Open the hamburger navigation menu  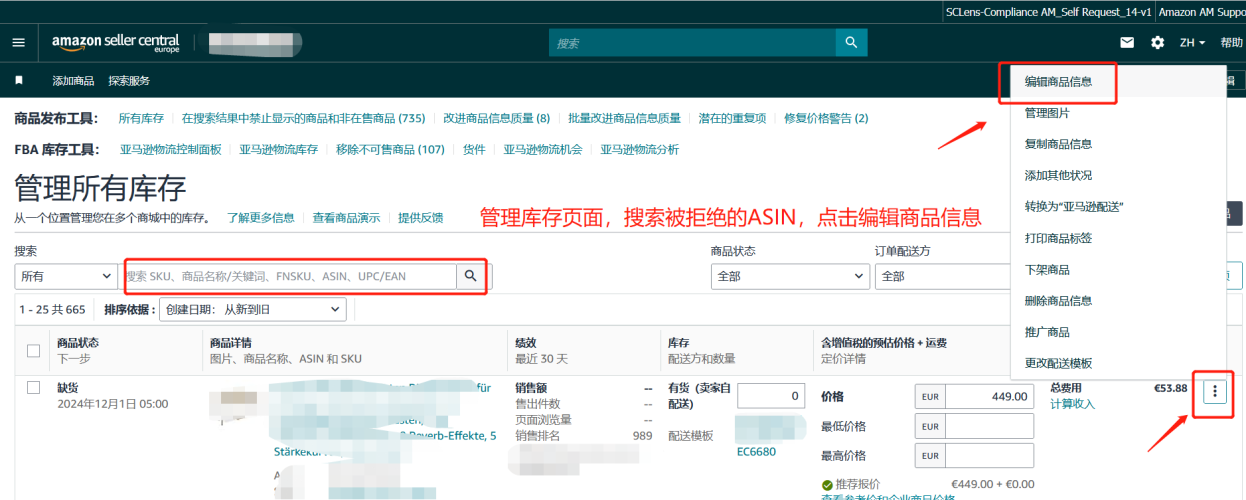(18, 42)
